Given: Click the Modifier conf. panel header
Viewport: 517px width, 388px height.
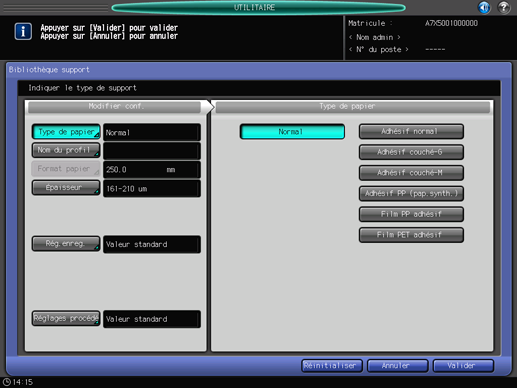Looking at the screenshot, I should tap(115, 107).
